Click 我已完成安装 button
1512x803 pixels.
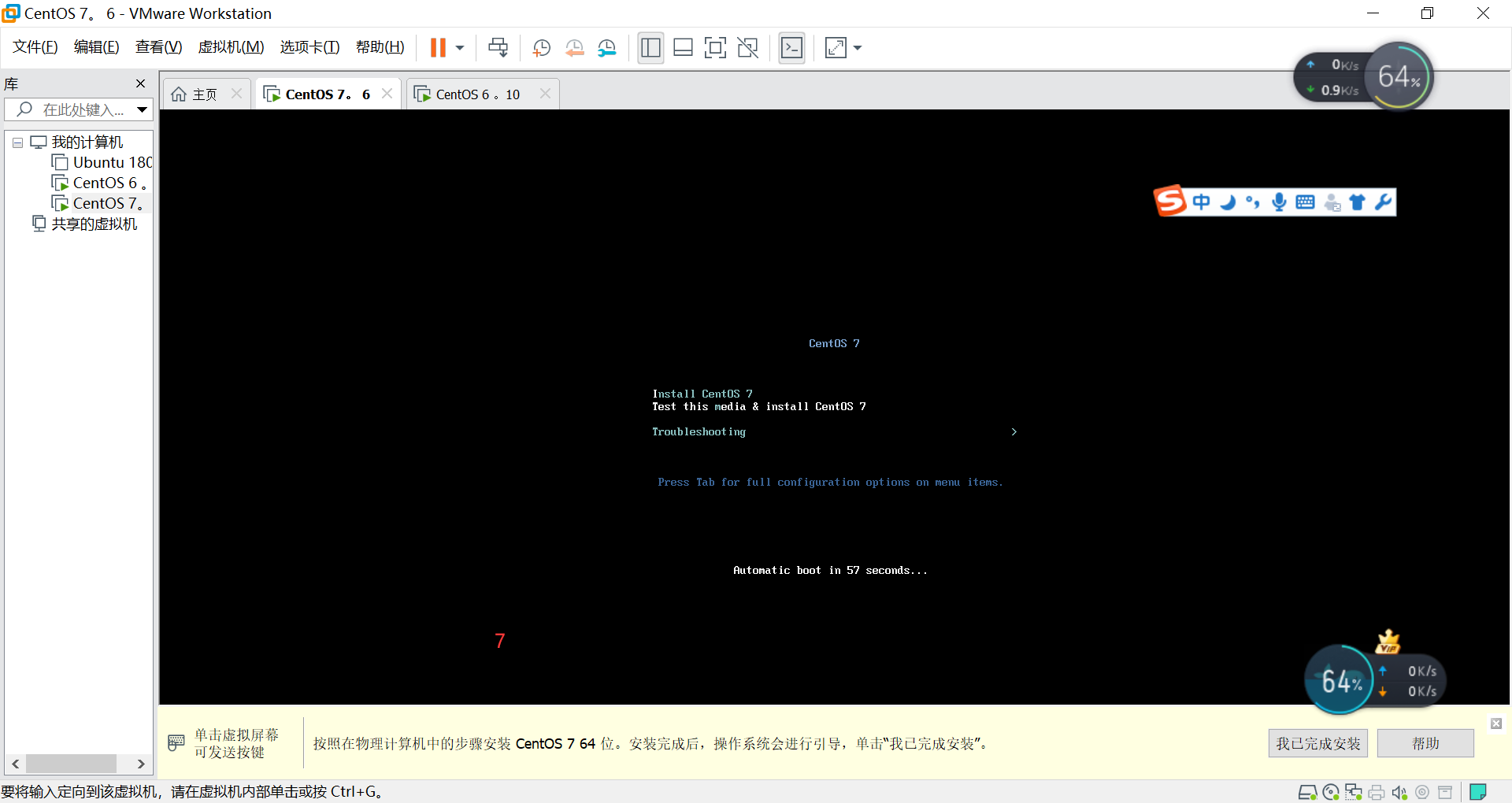1318,743
